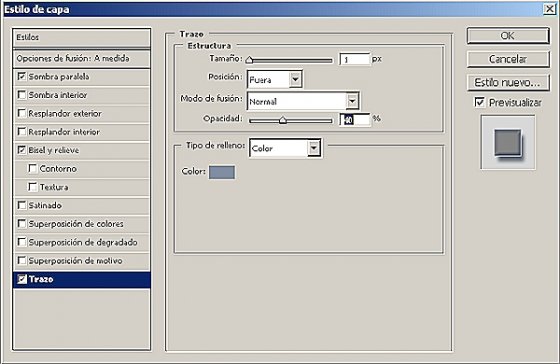Click the Estilo nuevo... button
This screenshot has width=560, height=364.
[x=508, y=83]
